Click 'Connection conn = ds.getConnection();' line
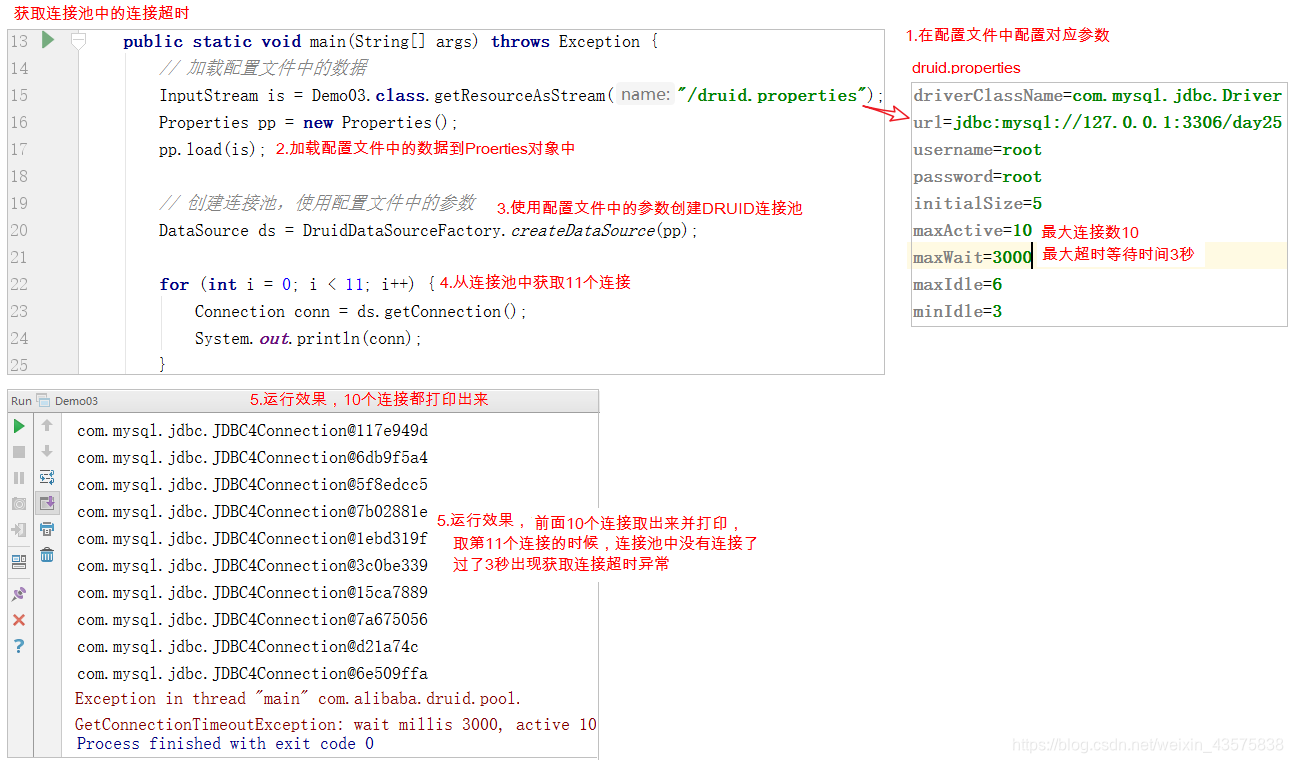The height and width of the screenshot is (763, 1293). [360, 312]
